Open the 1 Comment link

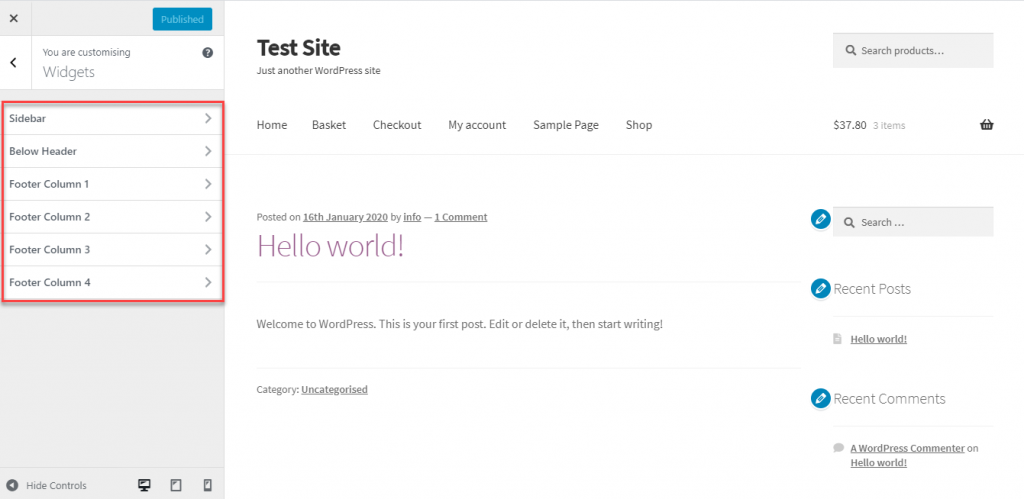(460, 217)
